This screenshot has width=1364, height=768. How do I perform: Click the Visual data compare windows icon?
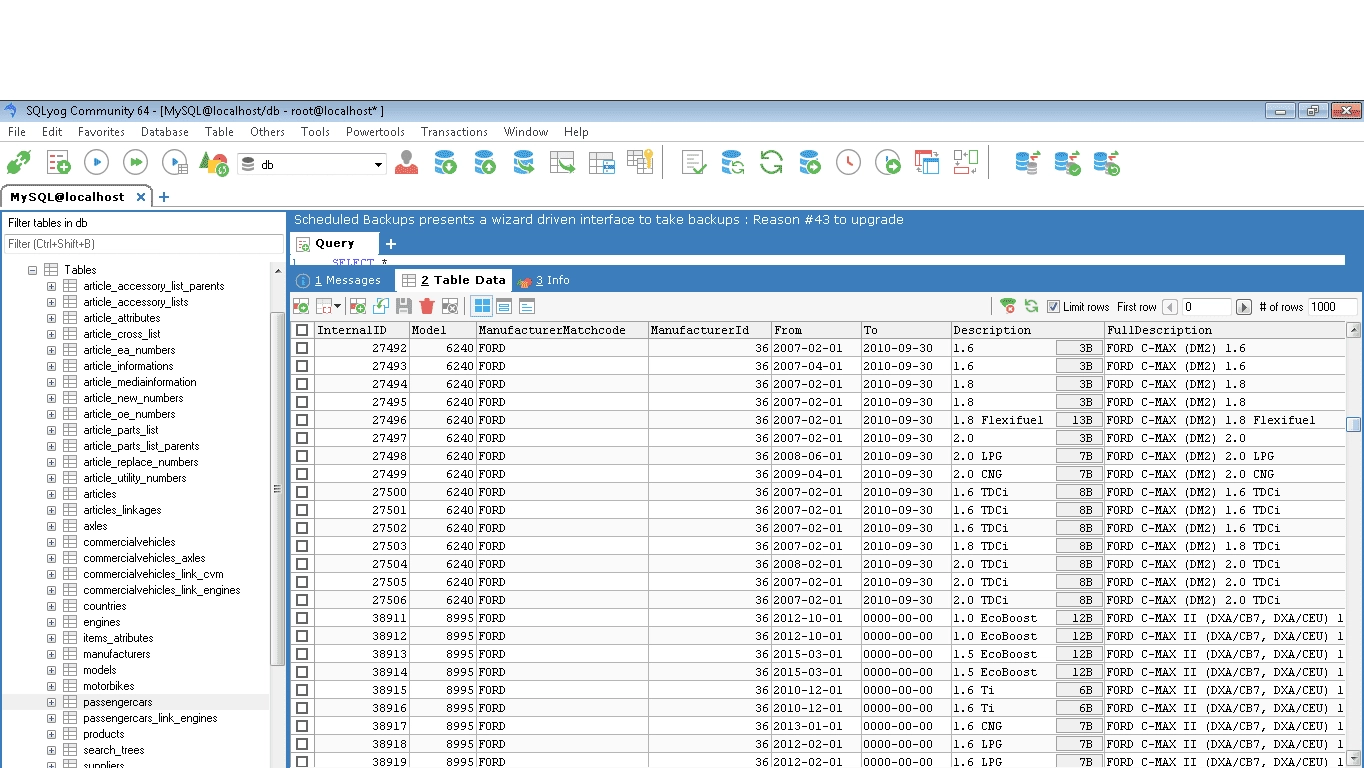pos(927,163)
